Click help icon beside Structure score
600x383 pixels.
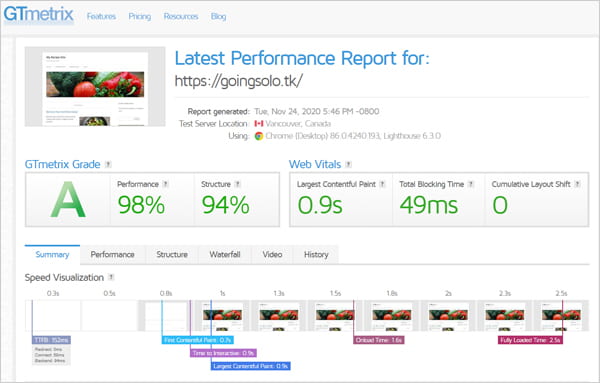pos(238,184)
